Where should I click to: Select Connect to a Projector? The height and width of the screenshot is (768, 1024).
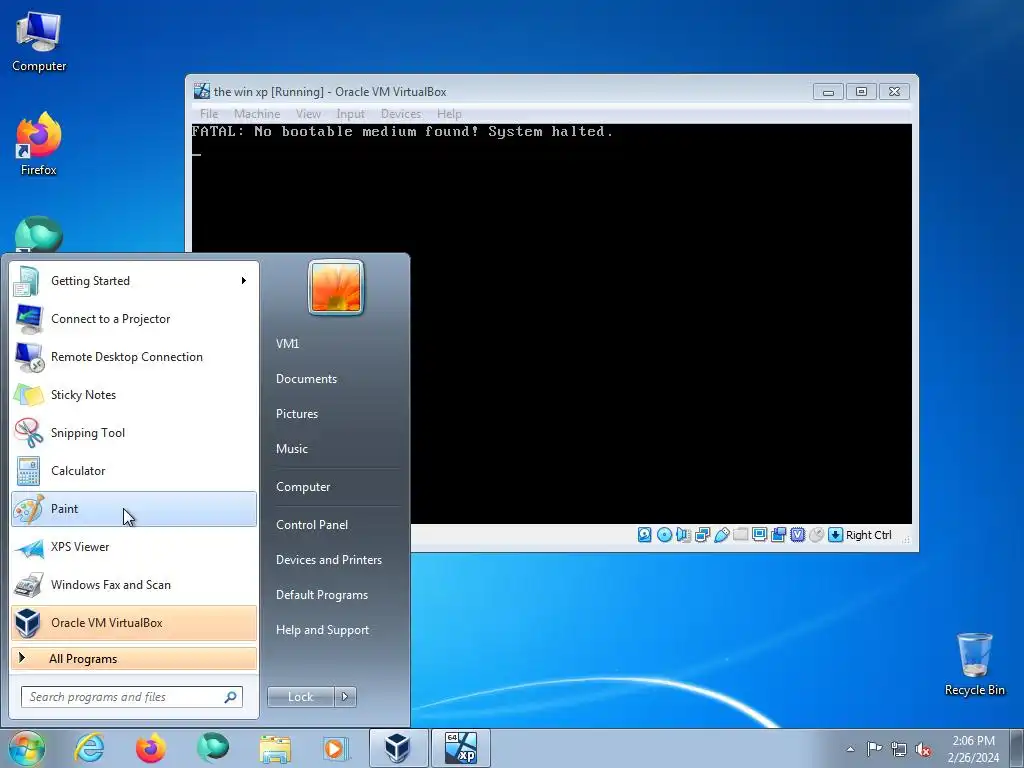point(134,319)
